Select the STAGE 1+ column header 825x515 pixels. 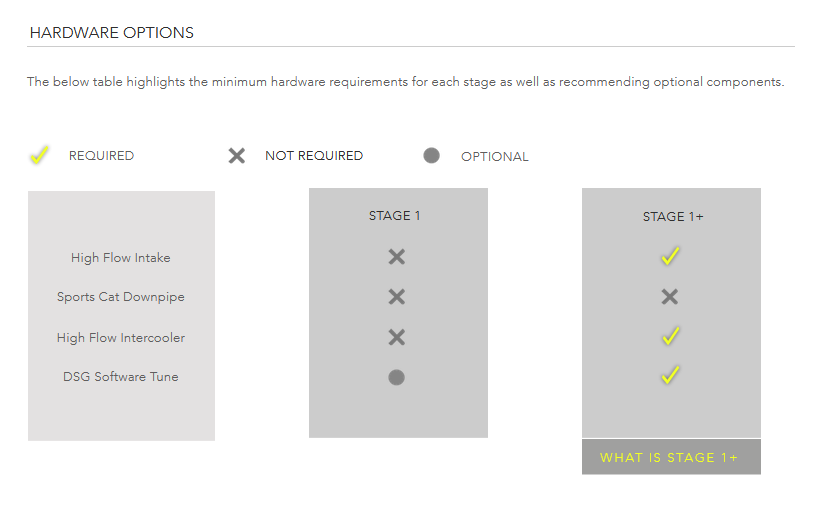[x=673, y=217]
